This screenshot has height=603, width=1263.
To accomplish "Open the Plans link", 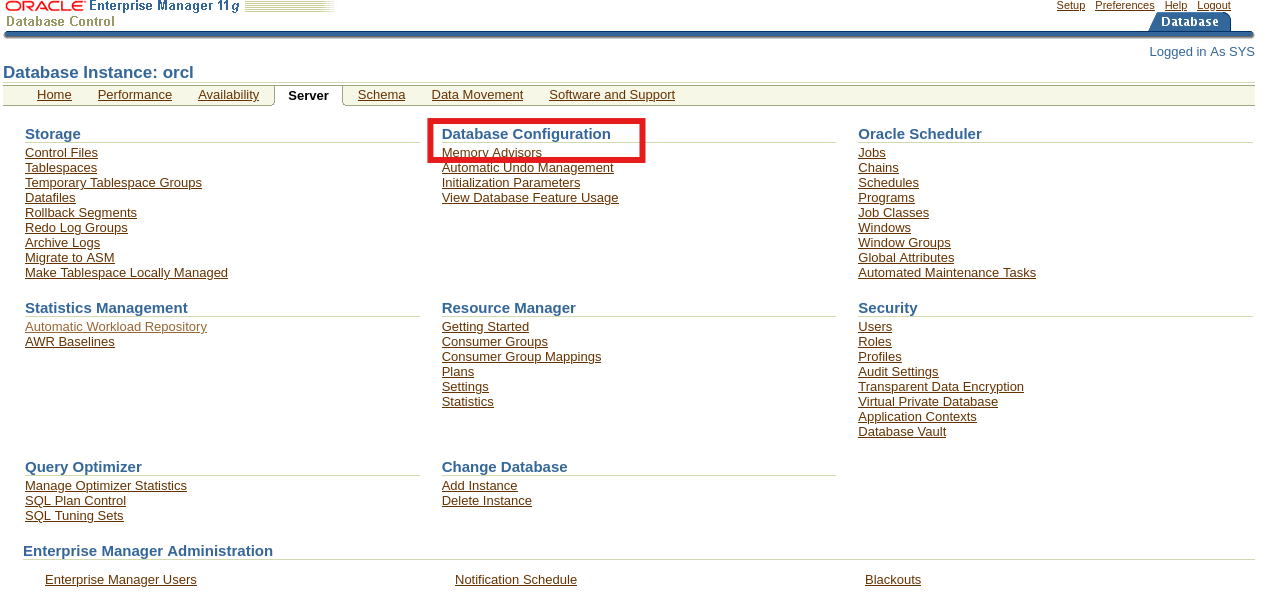I will [x=458, y=372].
